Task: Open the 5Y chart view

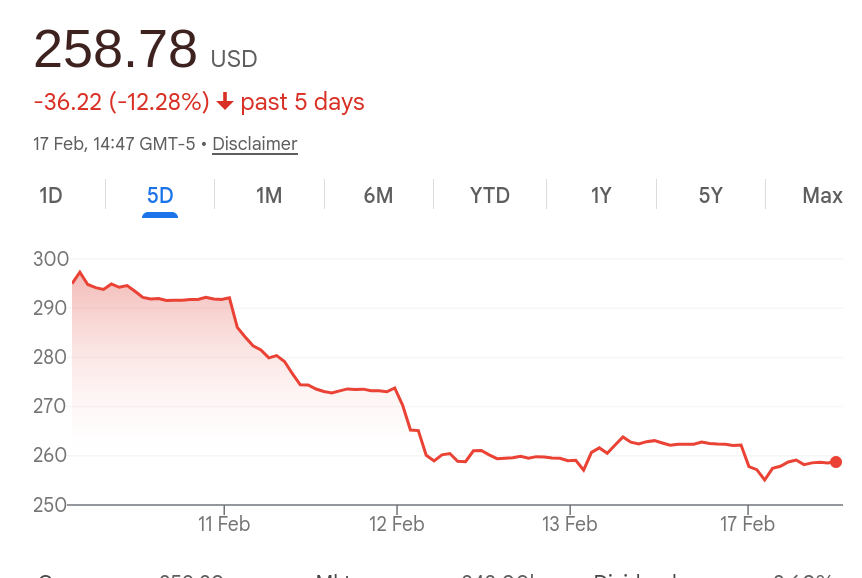Action: click(x=710, y=195)
